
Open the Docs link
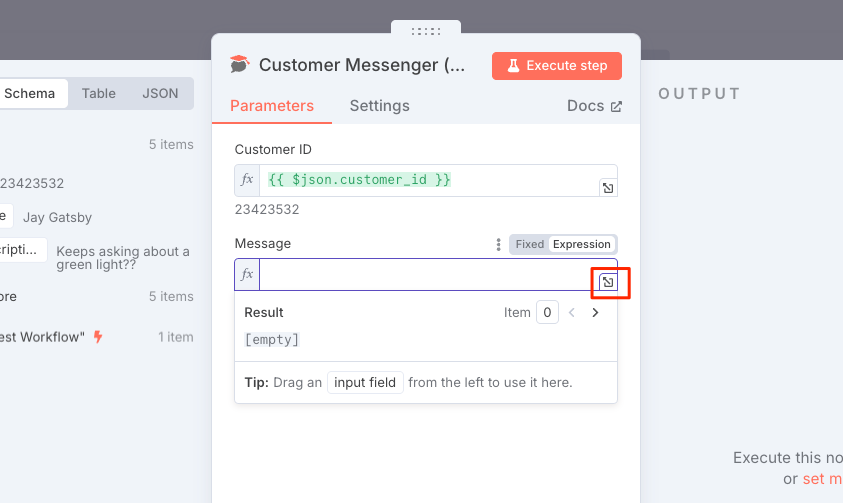click(594, 106)
